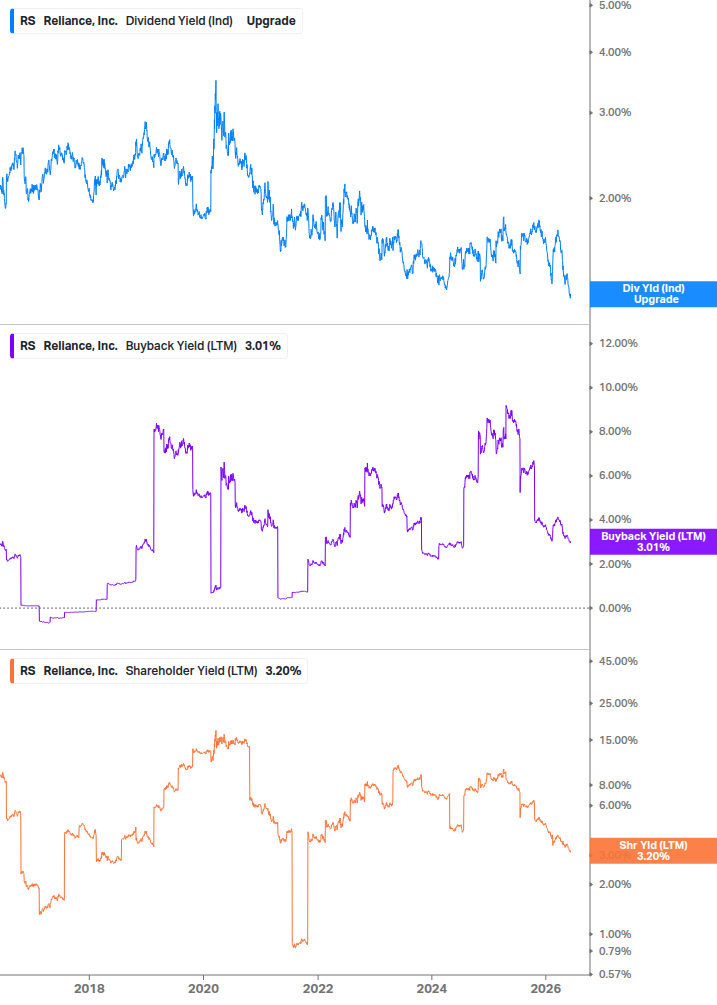The width and height of the screenshot is (717, 1005).
Task: Click the 0.79% tick on shareholder yield axis
Action: point(615,951)
